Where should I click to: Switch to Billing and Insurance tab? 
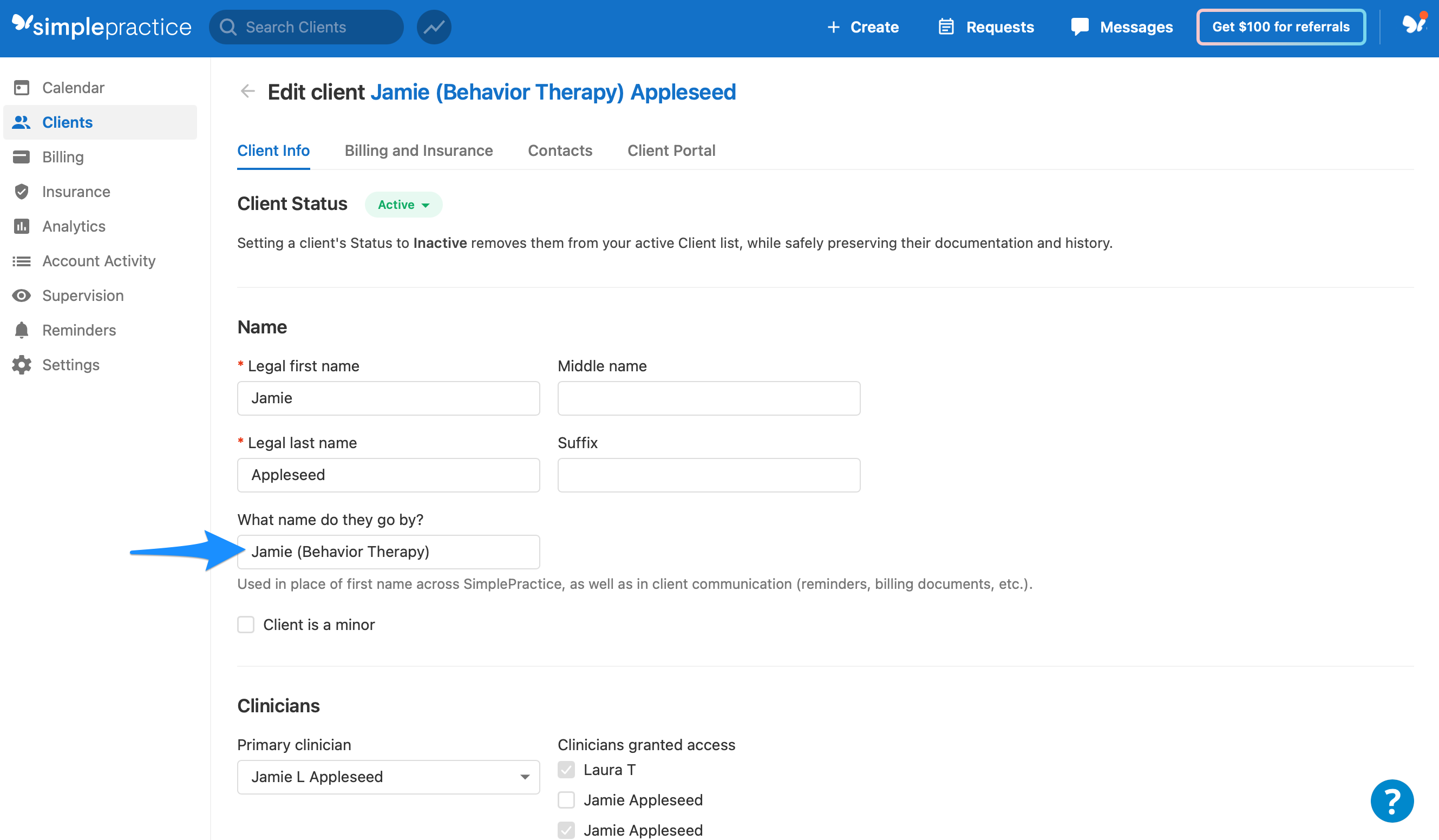(x=418, y=150)
